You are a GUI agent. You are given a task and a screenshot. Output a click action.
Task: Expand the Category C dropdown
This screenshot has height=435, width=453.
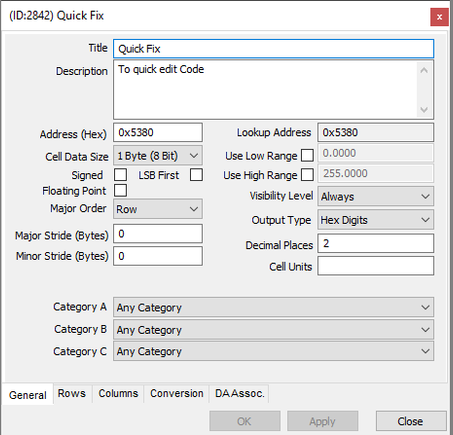(273, 351)
